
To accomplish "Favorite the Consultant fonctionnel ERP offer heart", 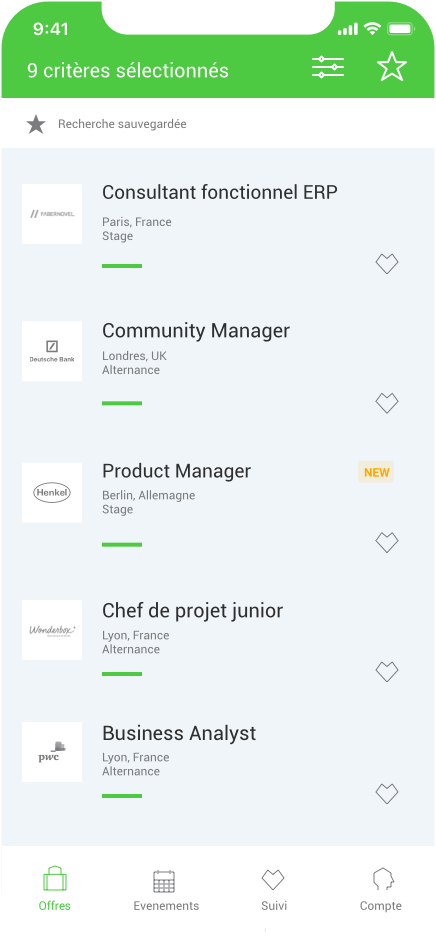I will pos(387,264).
